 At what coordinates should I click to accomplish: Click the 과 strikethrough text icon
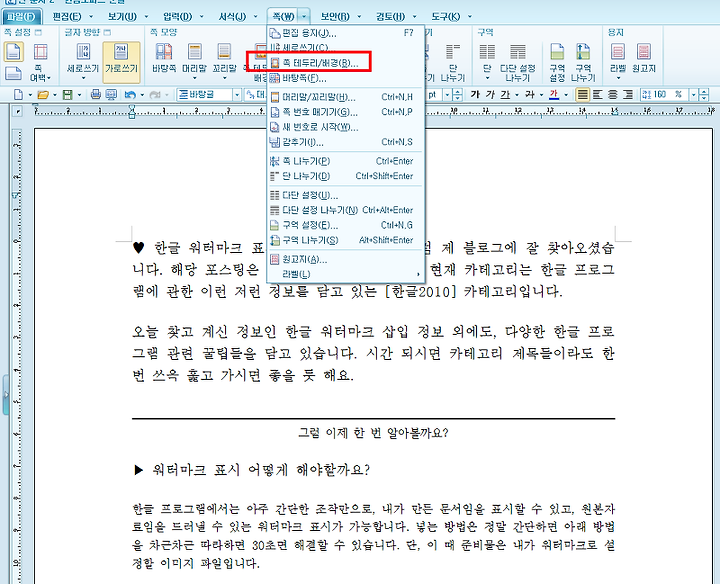point(529,95)
